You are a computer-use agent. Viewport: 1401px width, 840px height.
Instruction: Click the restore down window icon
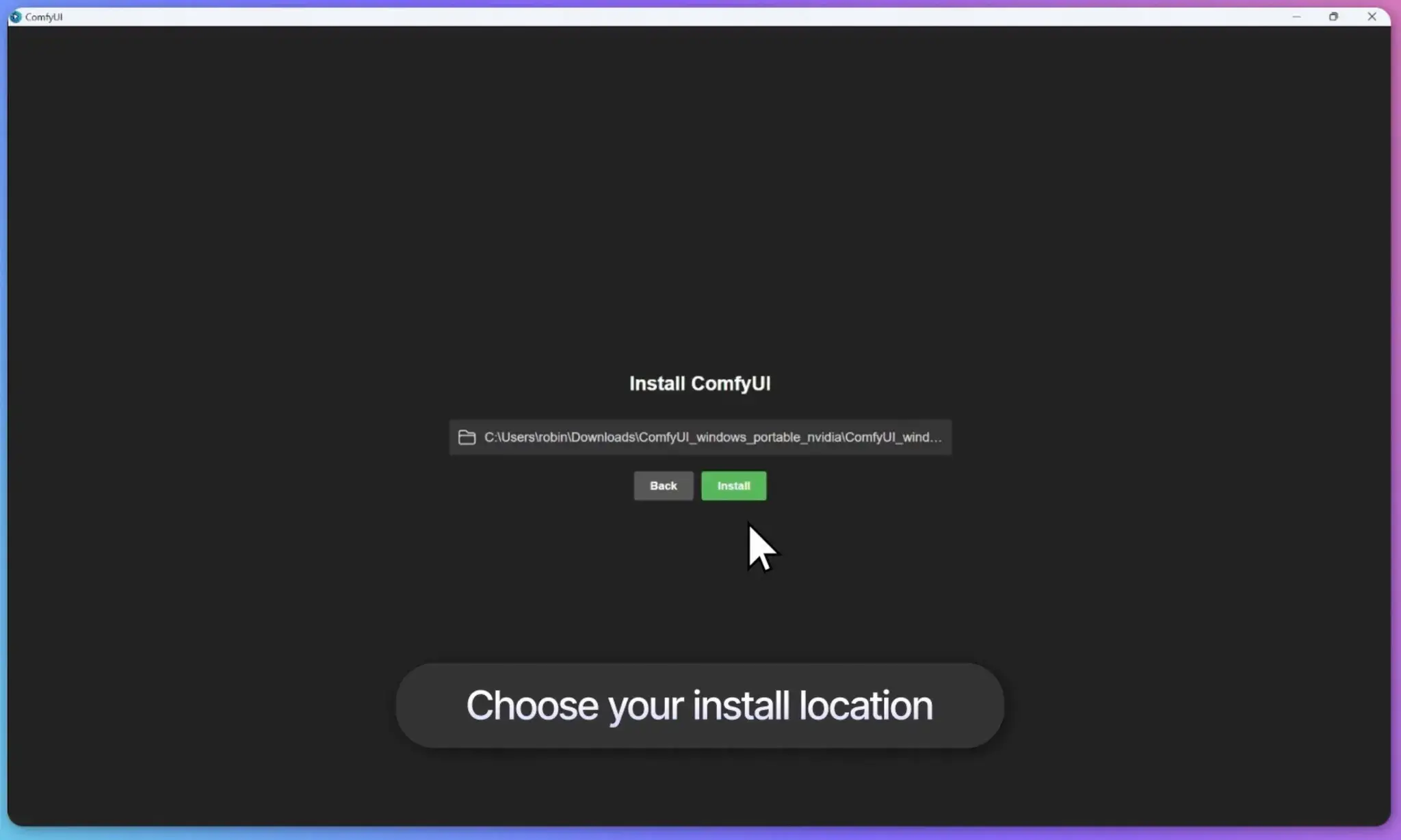click(1334, 17)
